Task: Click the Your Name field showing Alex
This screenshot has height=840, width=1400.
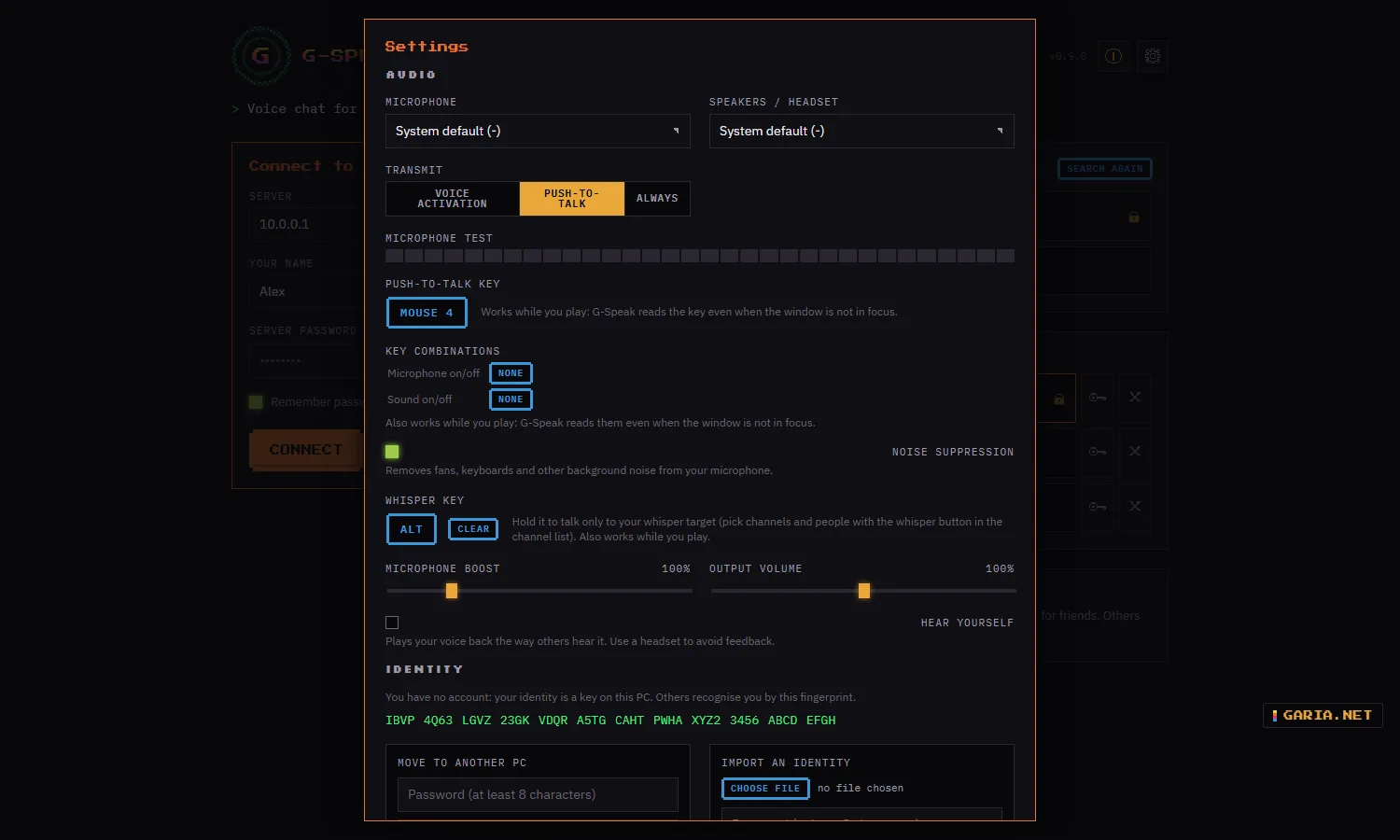Action: pyautogui.click(x=306, y=292)
